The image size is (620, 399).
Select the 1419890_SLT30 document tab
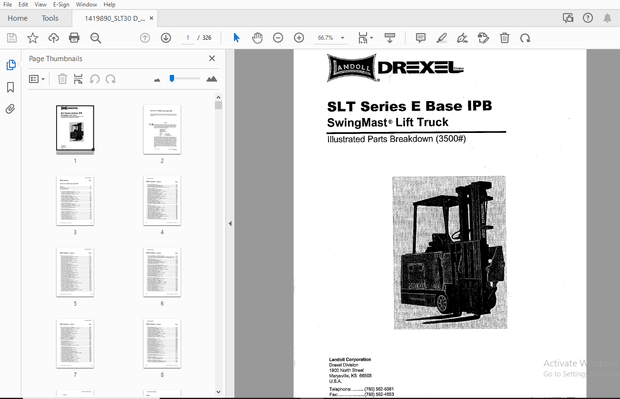pos(115,18)
